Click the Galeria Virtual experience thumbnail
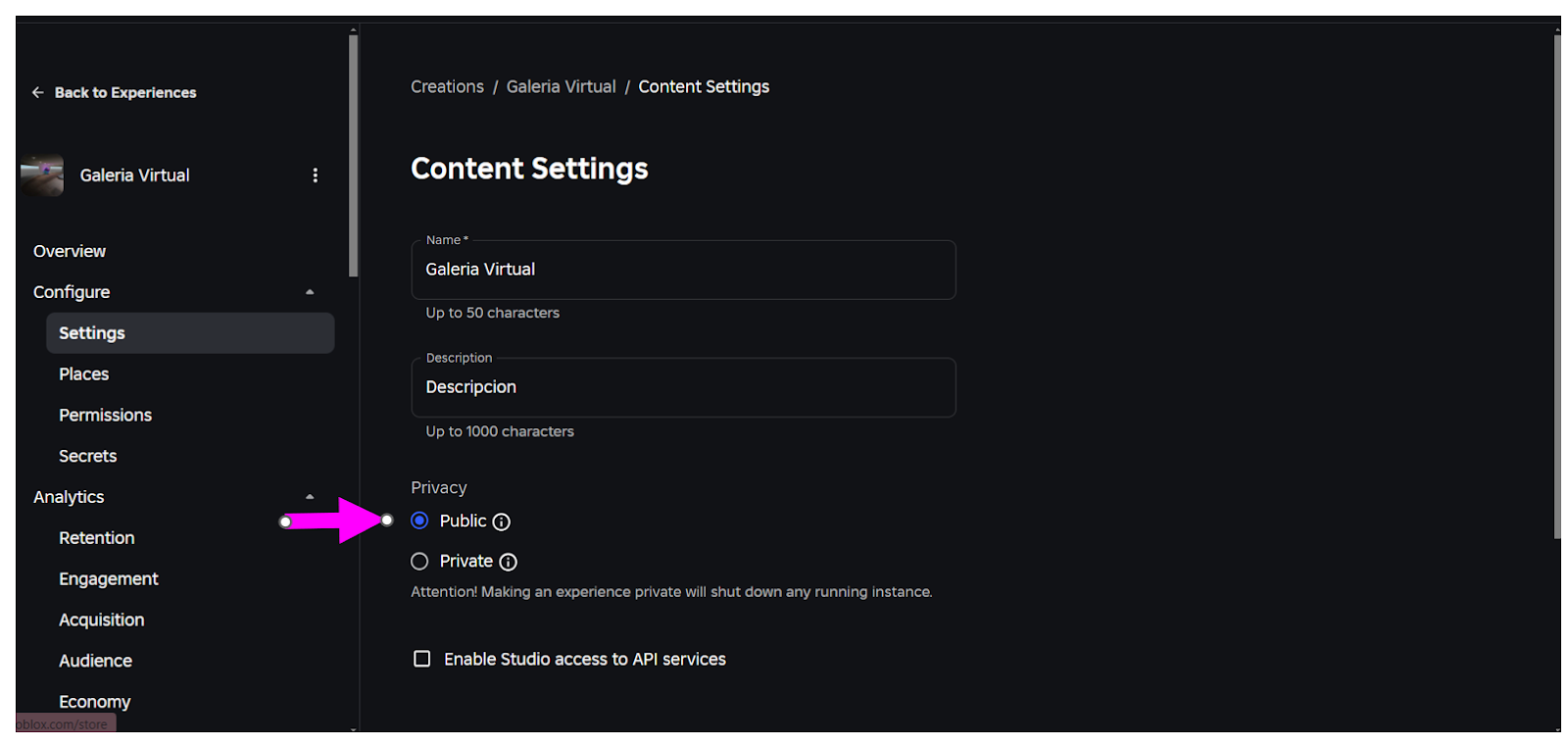The height and width of the screenshot is (745, 1568). click(42, 175)
